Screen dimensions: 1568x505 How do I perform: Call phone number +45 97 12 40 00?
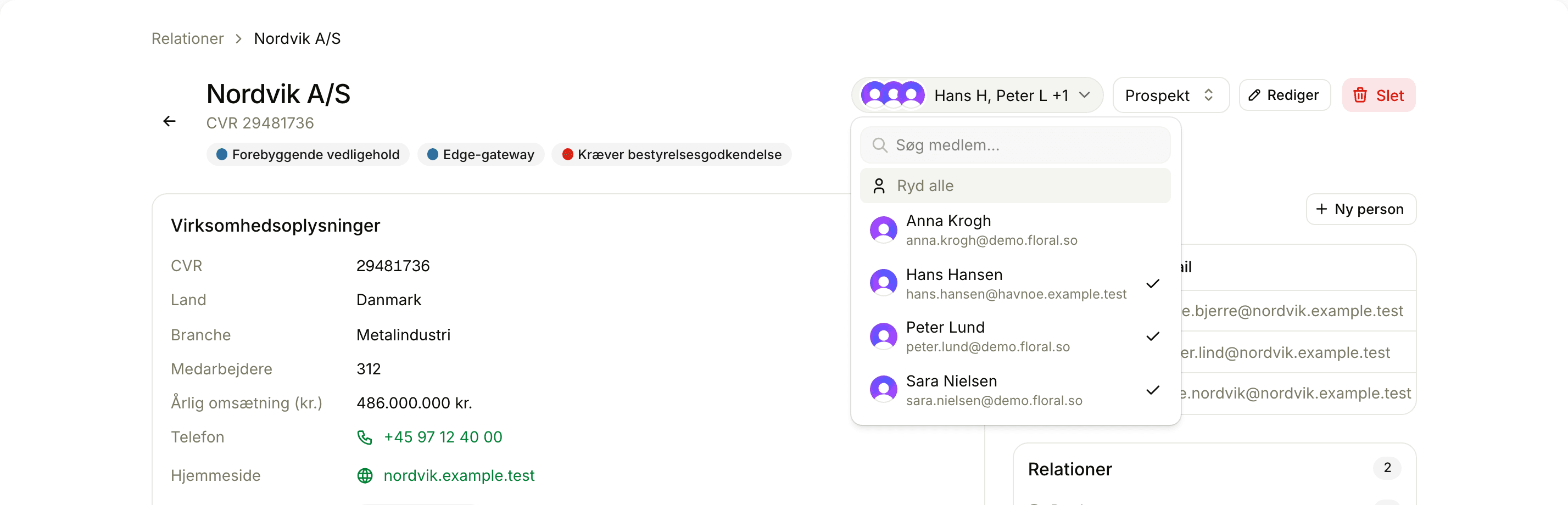click(443, 437)
